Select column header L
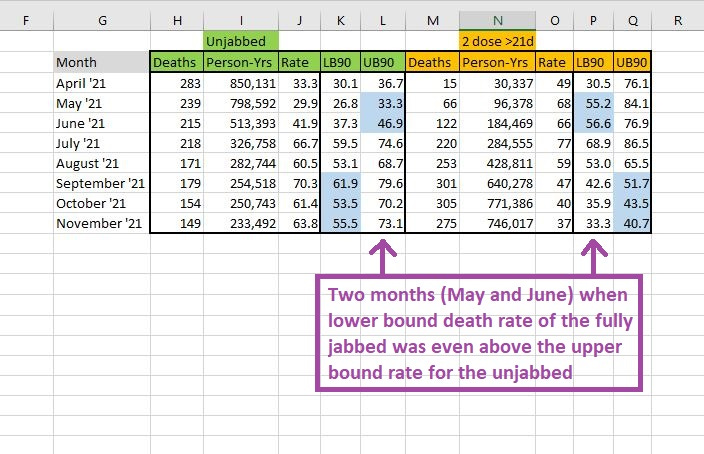Viewport: 704px width, 454px height. coord(383,21)
